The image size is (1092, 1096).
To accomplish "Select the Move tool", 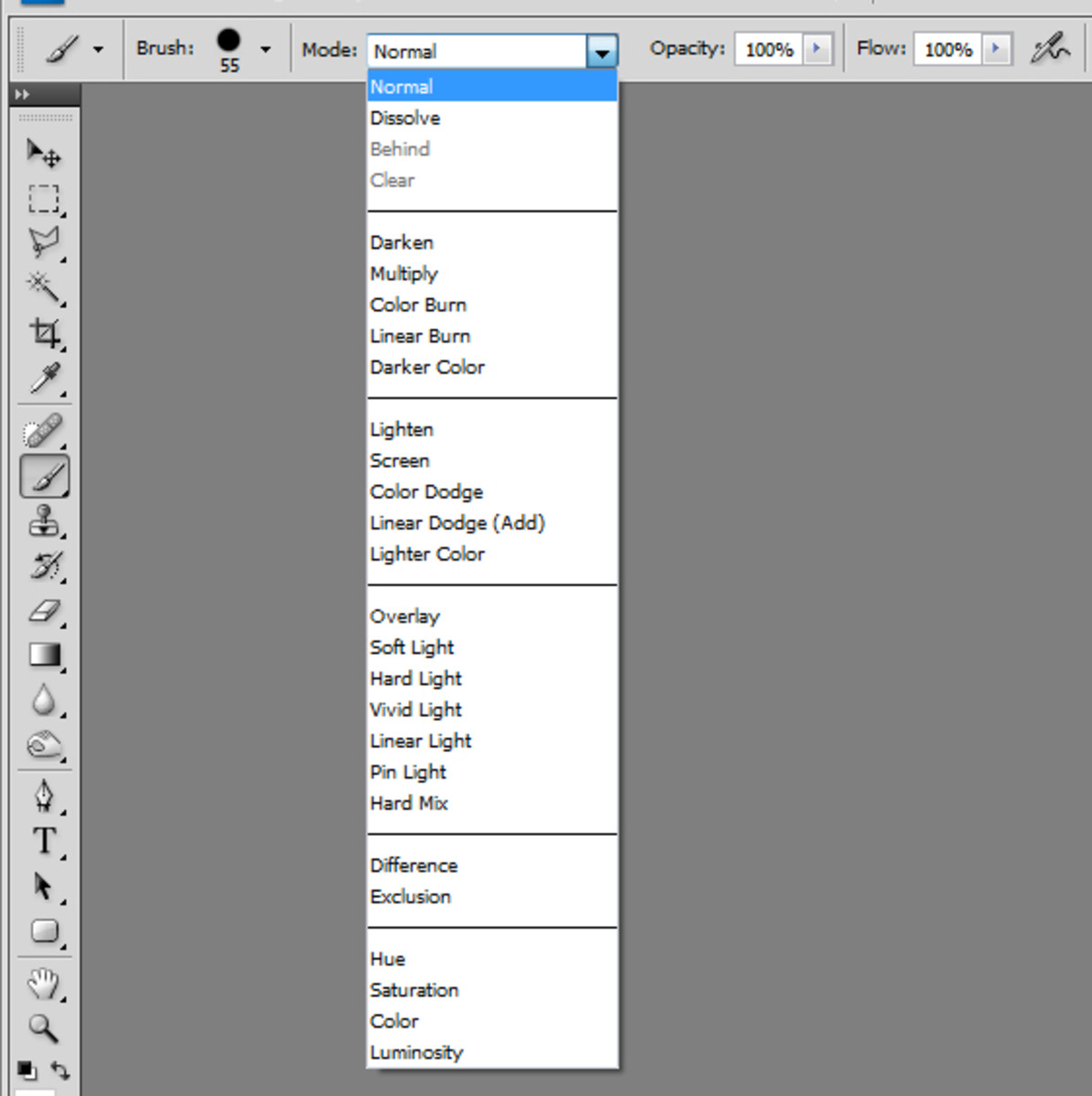I will (x=43, y=154).
